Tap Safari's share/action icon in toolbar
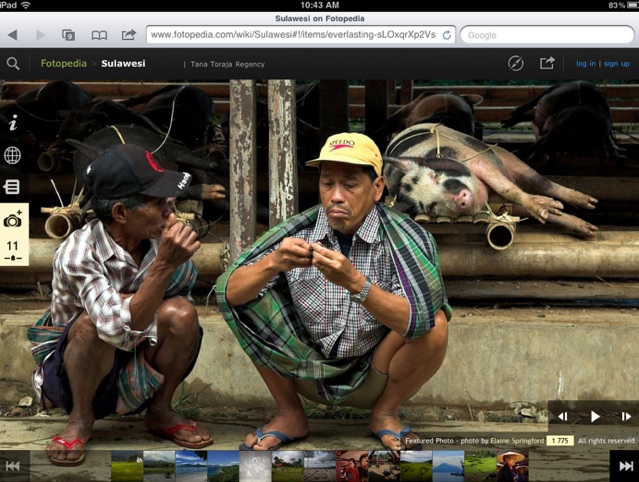 129,35
